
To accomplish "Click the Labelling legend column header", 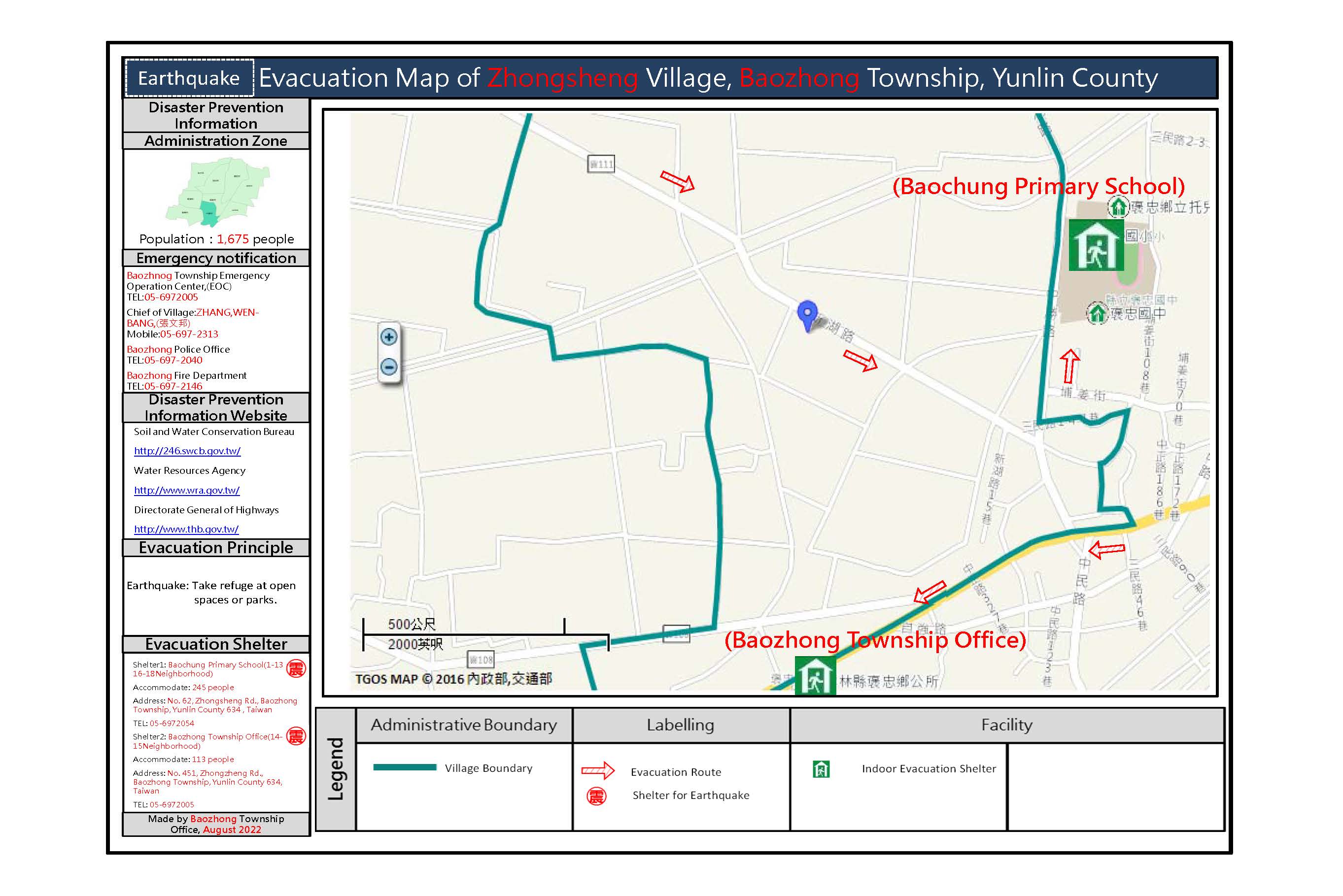I will pos(680,725).
